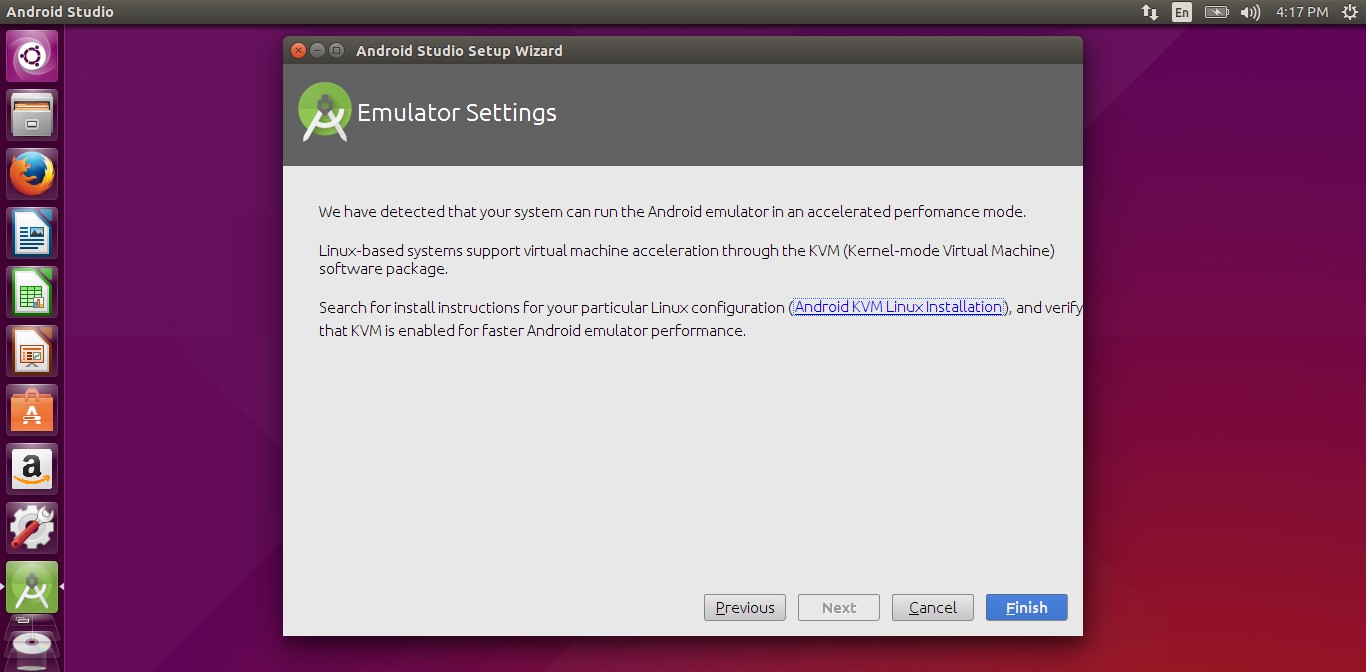The image size is (1366, 672).
Task: Open the Ubuntu Software Center
Action: (31, 409)
